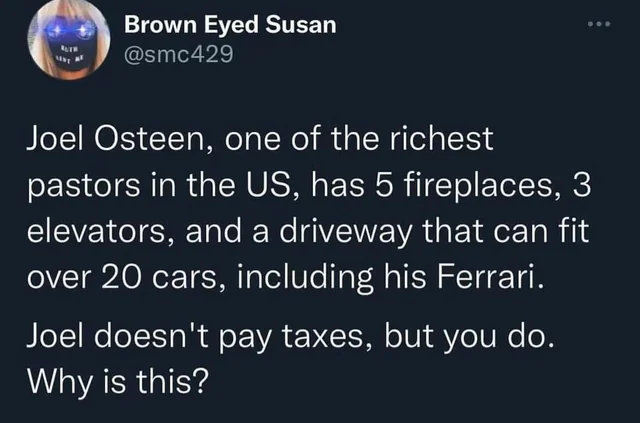
Task: Click the "but you do." phrase
Action: [x=469, y=339]
